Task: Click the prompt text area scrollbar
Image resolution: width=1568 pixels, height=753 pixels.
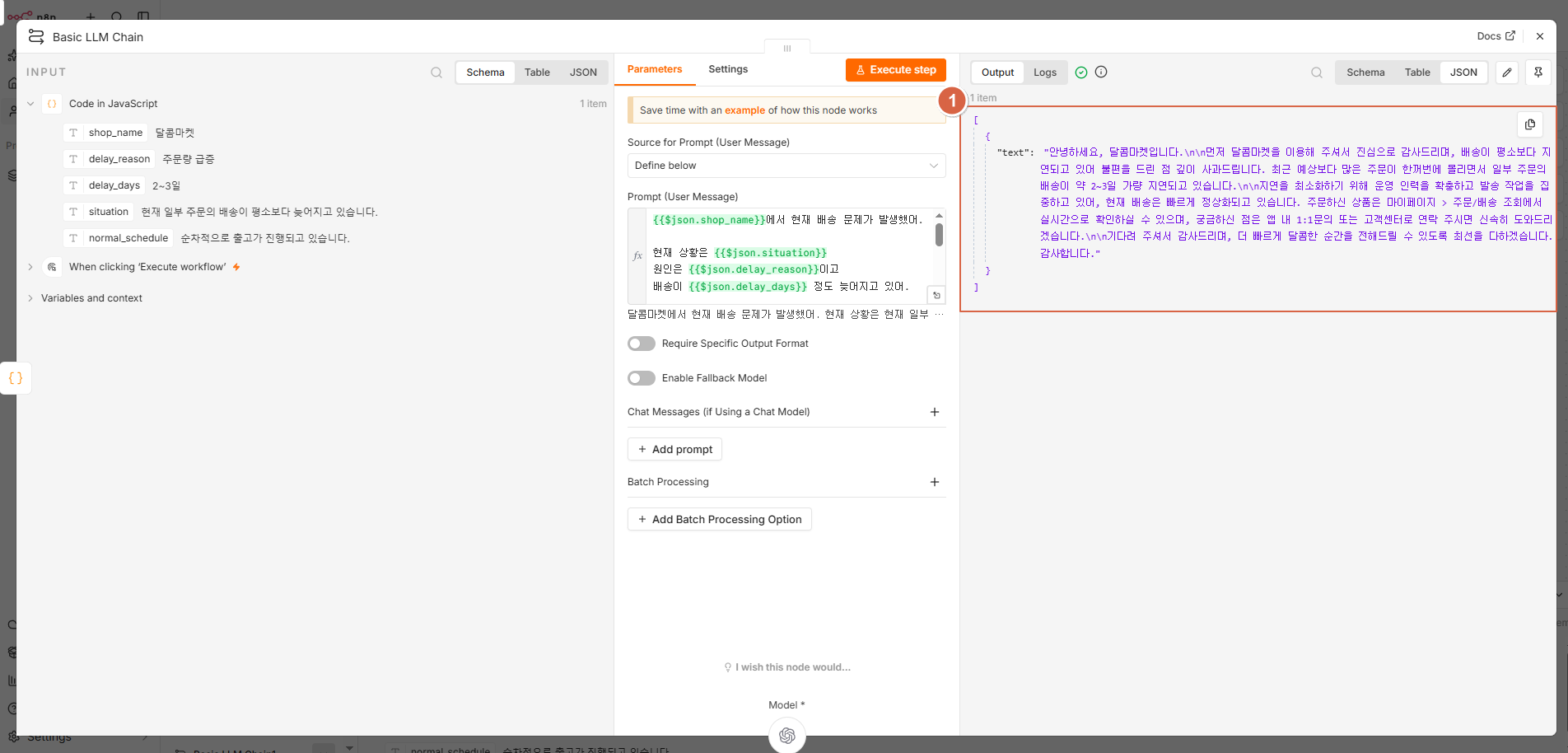Action: [939, 235]
